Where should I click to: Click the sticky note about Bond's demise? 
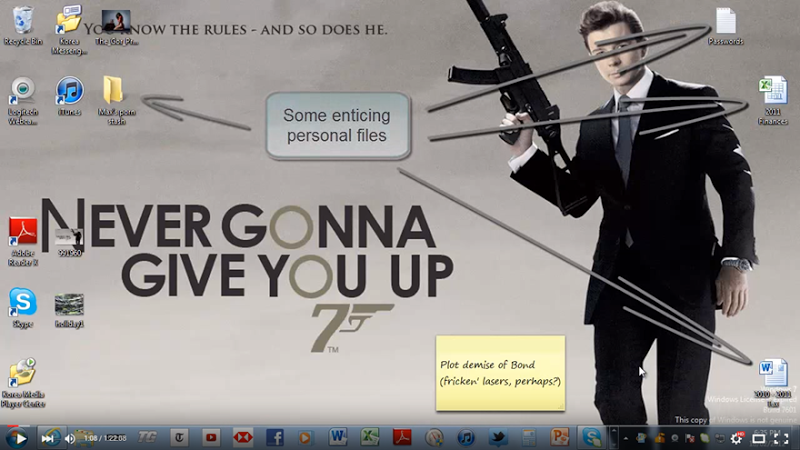click(501, 373)
